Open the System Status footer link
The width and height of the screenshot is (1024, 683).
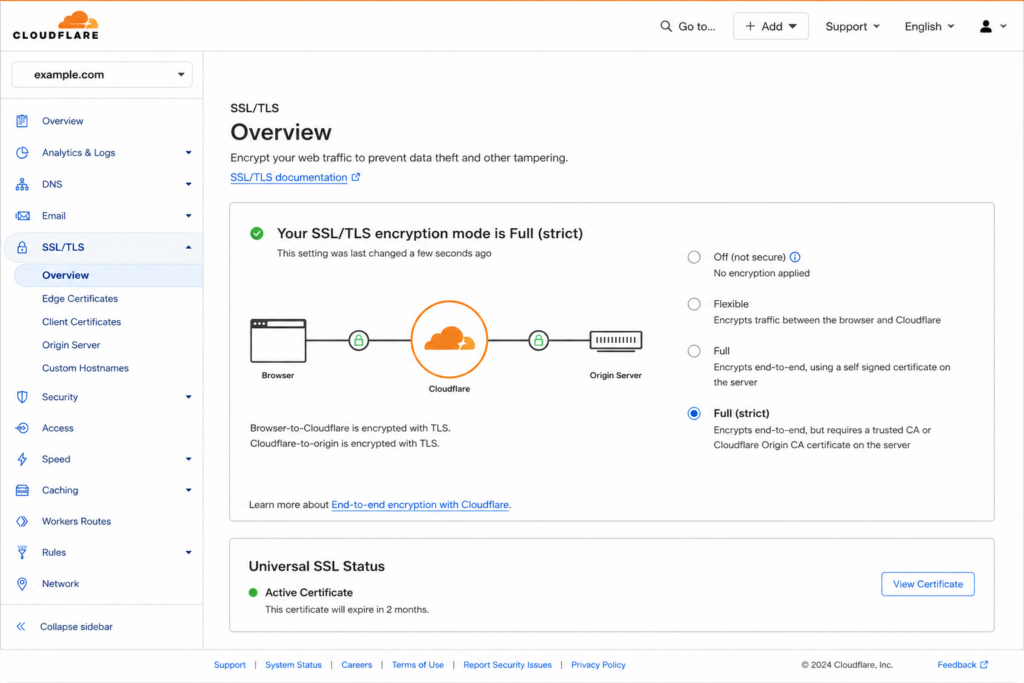click(293, 665)
